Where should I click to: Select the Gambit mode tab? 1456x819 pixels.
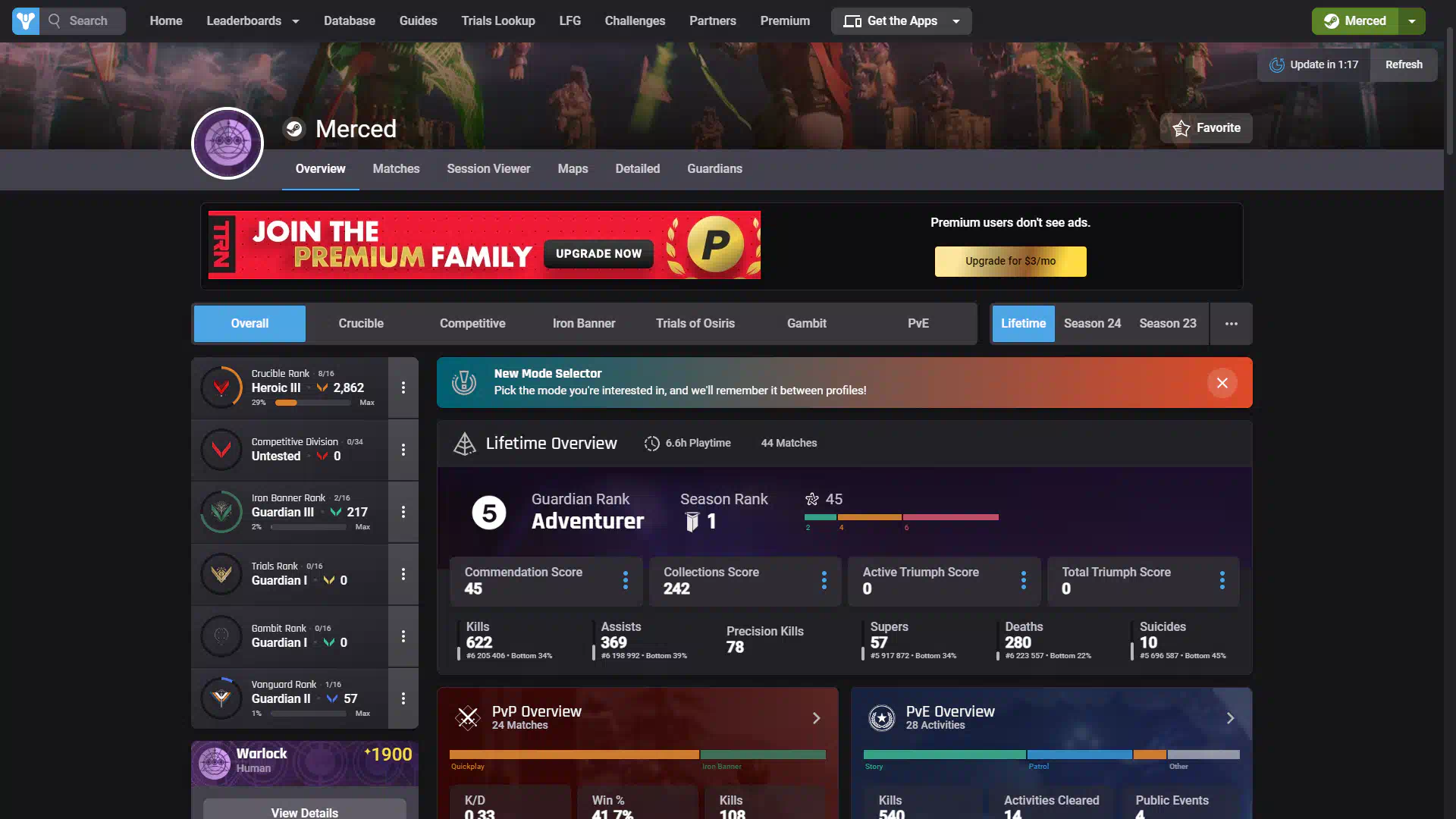[807, 324]
